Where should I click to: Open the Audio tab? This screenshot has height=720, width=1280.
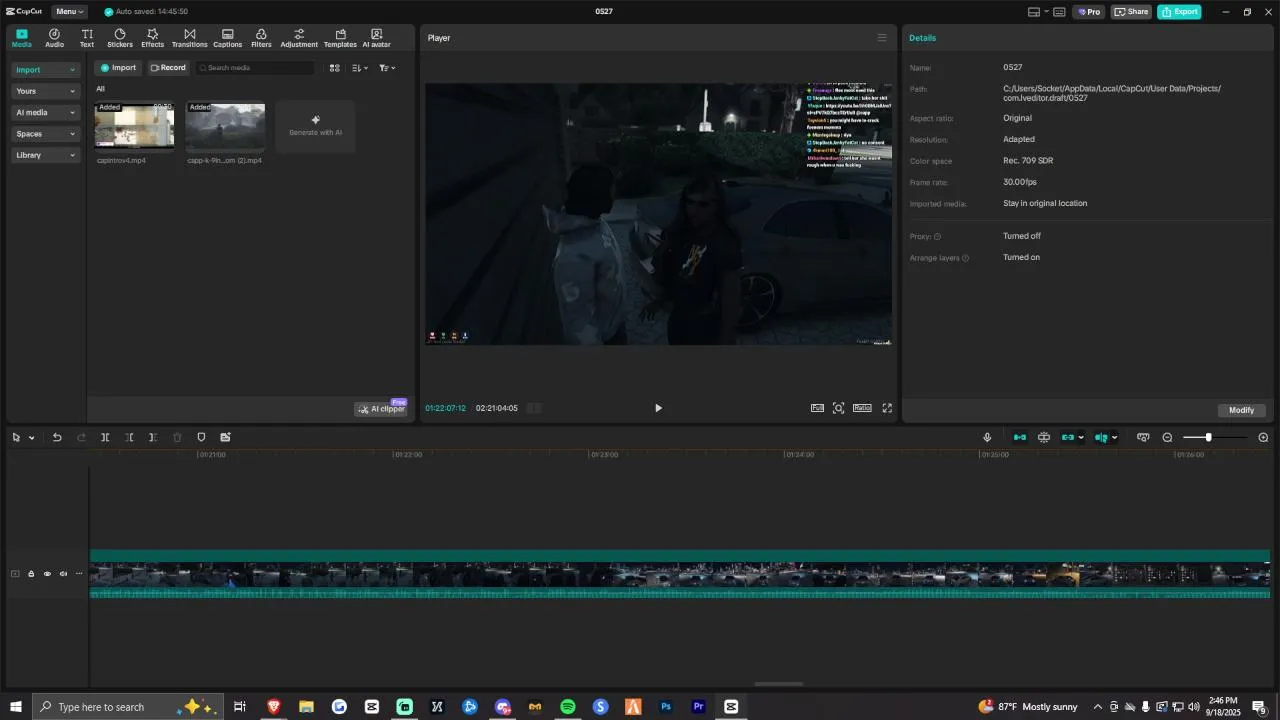click(x=54, y=38)
